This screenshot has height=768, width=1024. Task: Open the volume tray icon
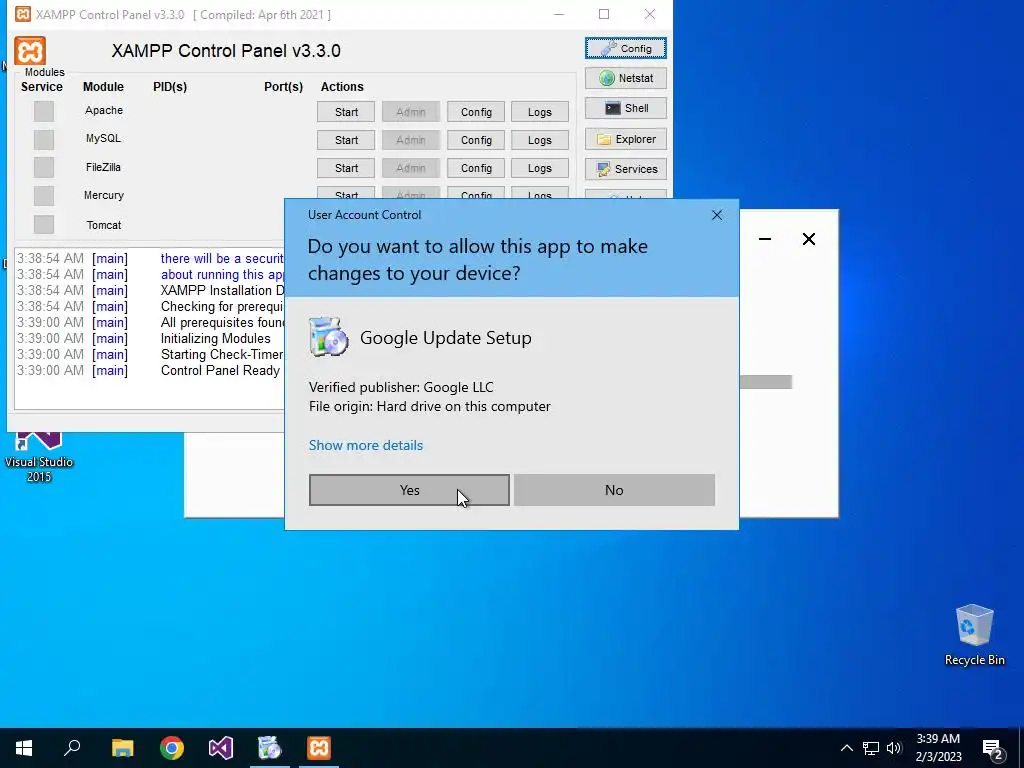(x=894, y=748)
